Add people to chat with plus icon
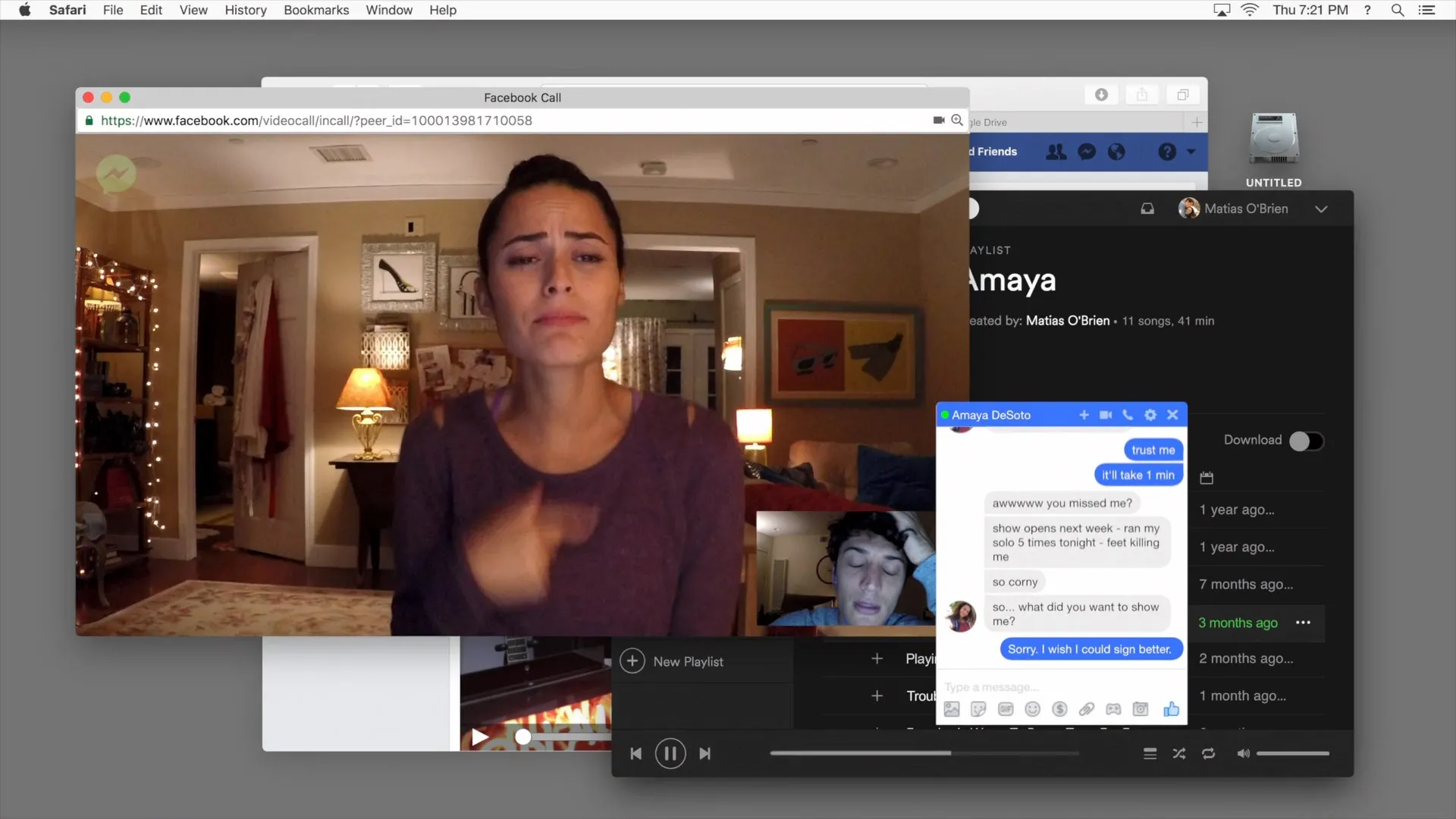 click(1084, 415)
